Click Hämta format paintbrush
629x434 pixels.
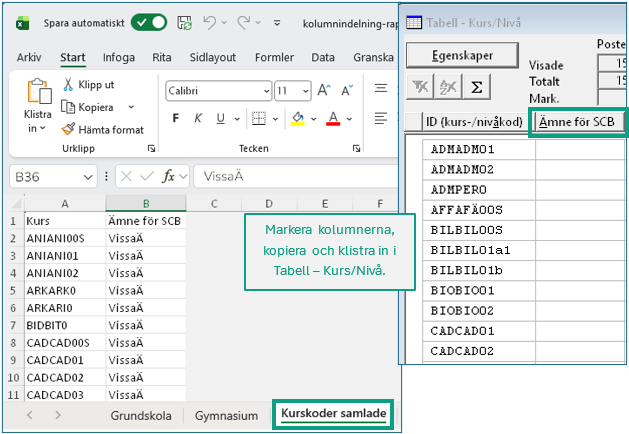(x=68, y=129)
